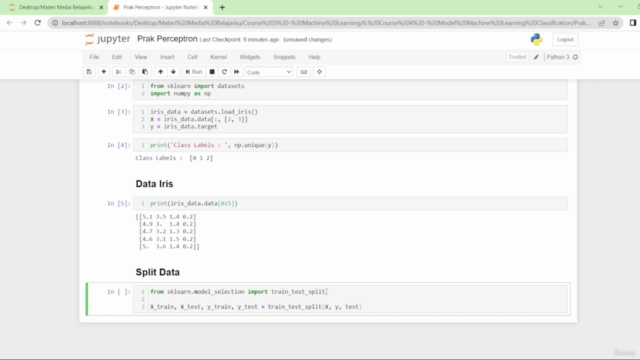Open the cell type Code dropdown

(x=269, y=72)
